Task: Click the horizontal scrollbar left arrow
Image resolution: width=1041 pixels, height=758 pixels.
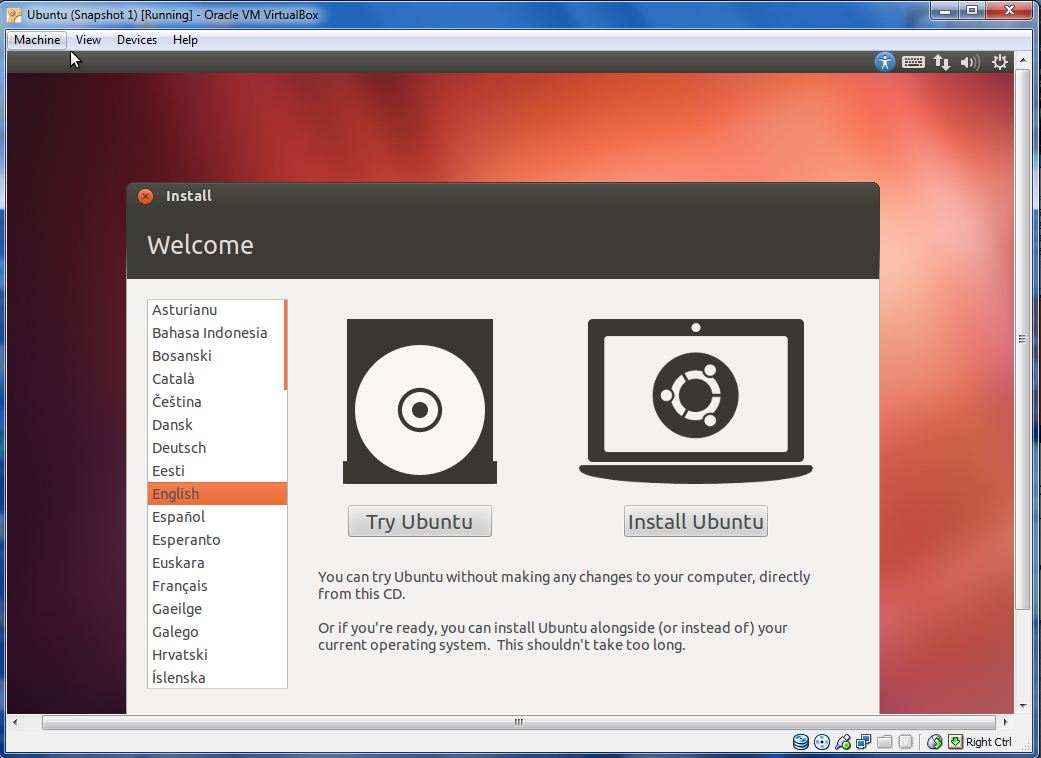Action: pos(15,722)
